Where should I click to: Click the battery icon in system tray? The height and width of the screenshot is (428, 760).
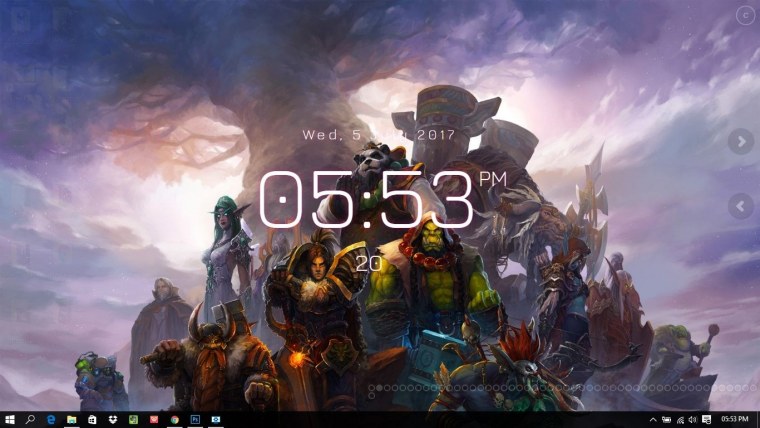click(x=667, y=419)
